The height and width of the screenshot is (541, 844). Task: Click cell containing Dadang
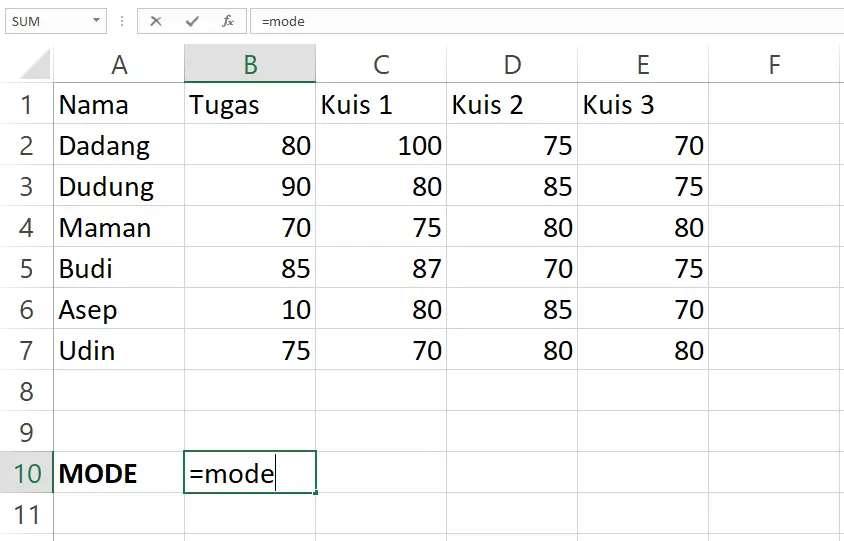click(x=119, y=145)
